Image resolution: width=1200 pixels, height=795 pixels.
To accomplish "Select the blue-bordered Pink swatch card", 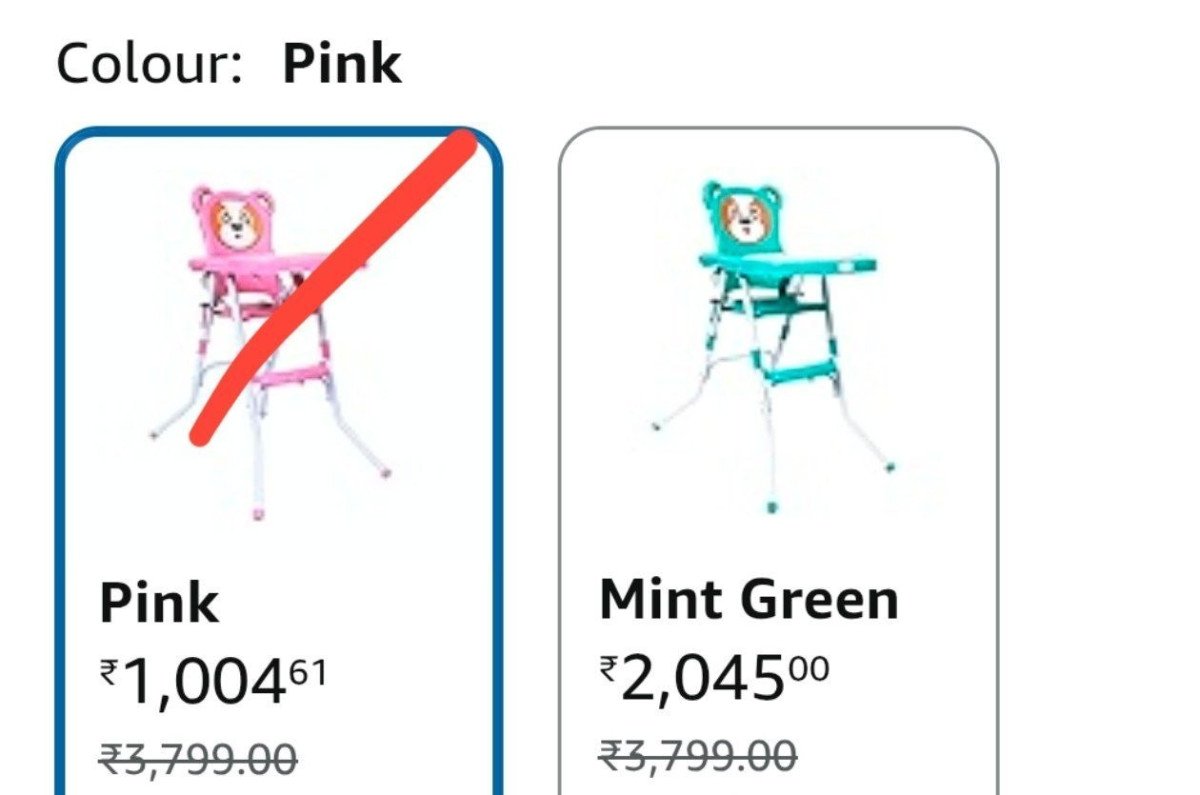I will 278,461.
